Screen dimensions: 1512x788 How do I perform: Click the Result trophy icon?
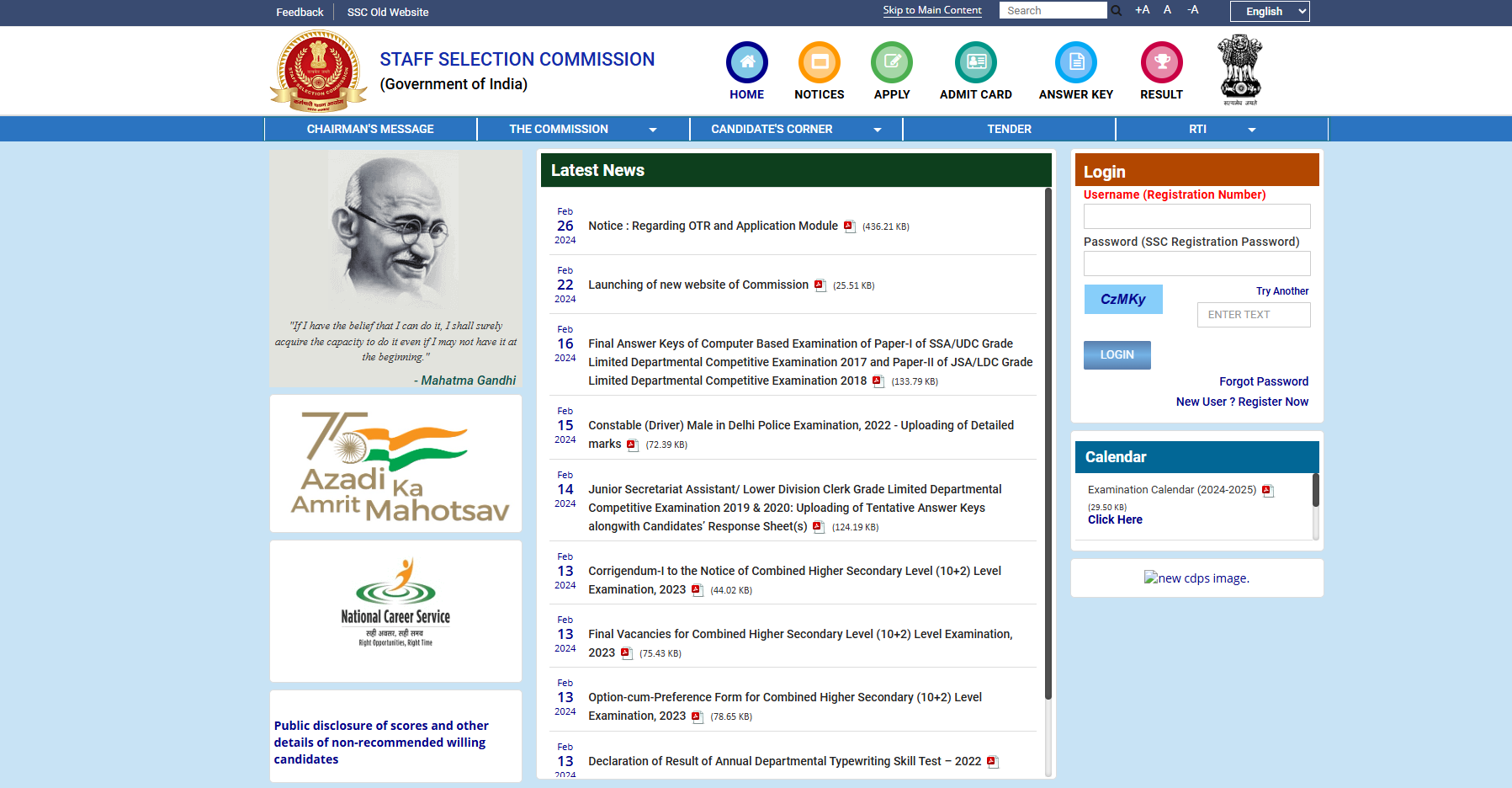pyautogui.click(x=1161, y=62)
